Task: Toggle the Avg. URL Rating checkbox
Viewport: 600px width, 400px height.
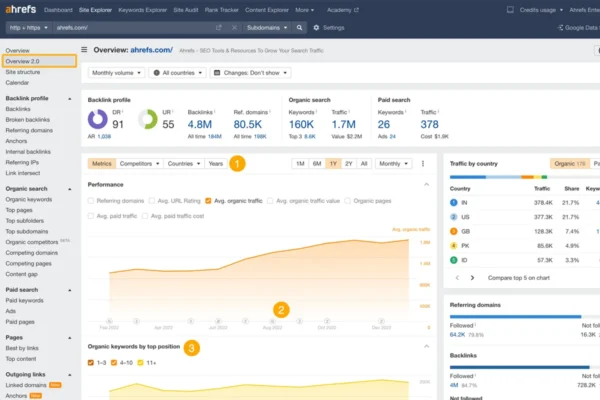Action: pyautogui.click(x=152, y=201)
